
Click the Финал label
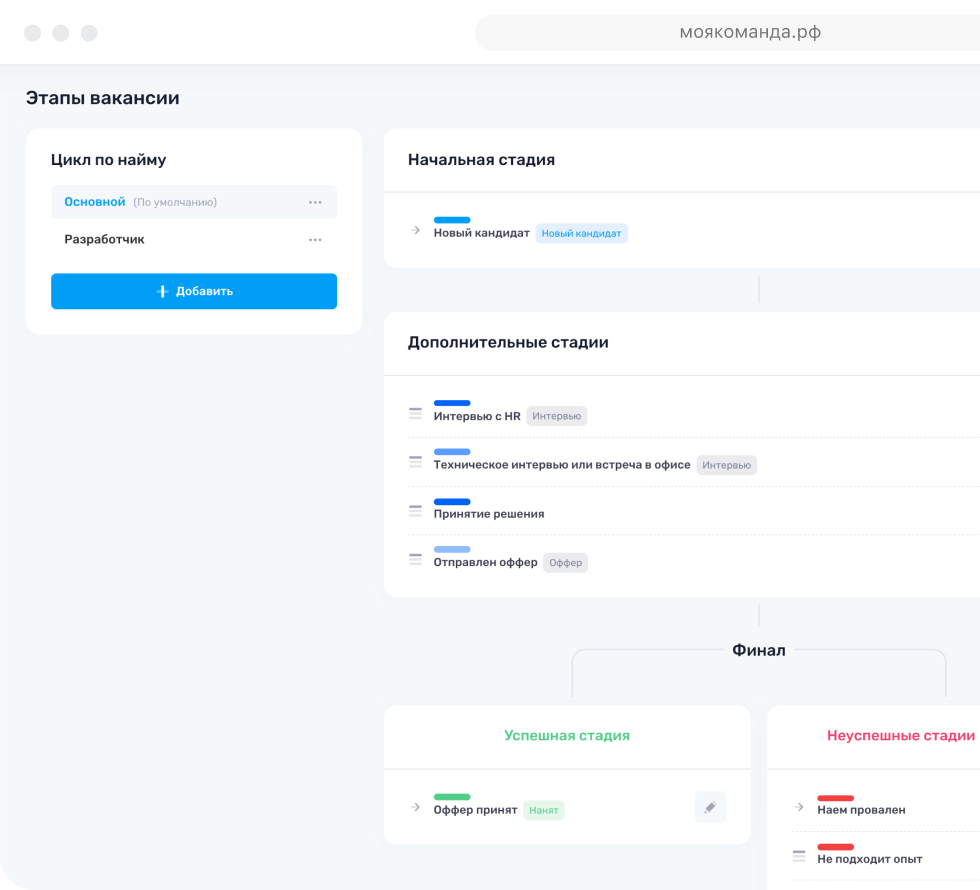tap(759, 651)
